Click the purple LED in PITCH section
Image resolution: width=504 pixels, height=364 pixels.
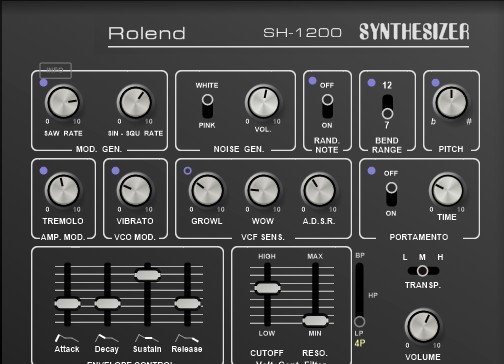(x=435, y=83)
